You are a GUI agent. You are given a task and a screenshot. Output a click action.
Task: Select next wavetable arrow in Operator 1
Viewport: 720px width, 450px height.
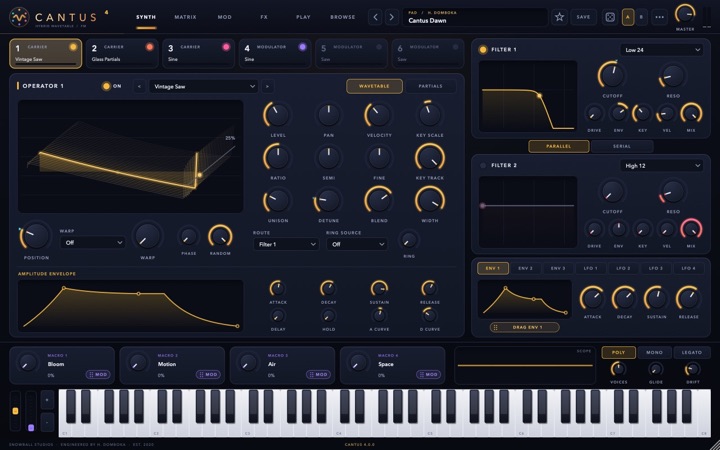[x=267, y=86]
